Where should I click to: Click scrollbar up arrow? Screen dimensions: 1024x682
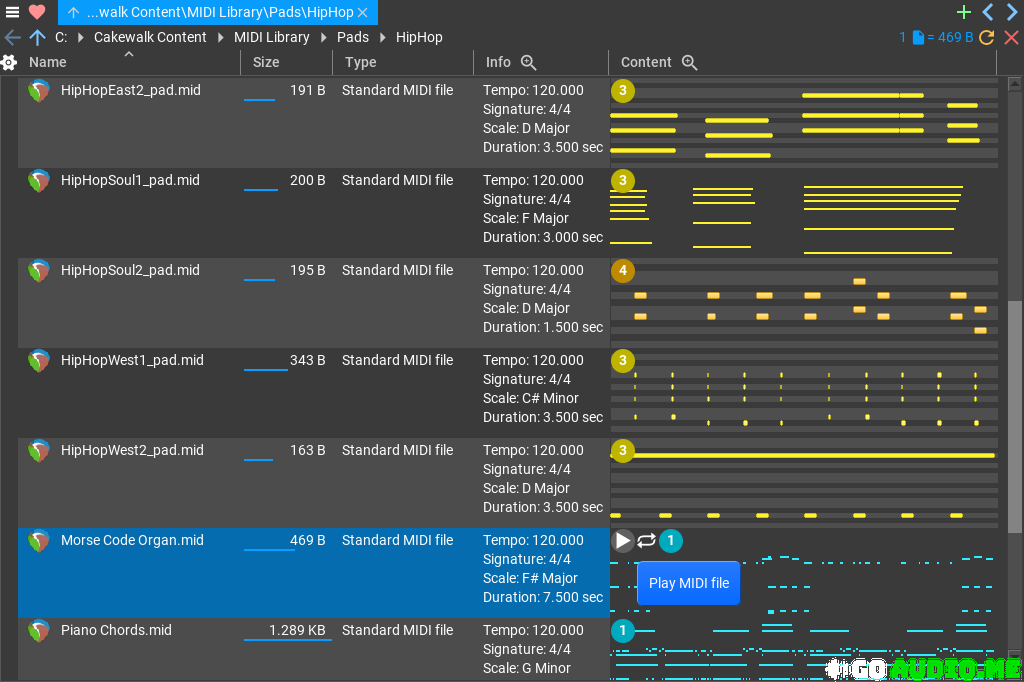coord(1015,84)
